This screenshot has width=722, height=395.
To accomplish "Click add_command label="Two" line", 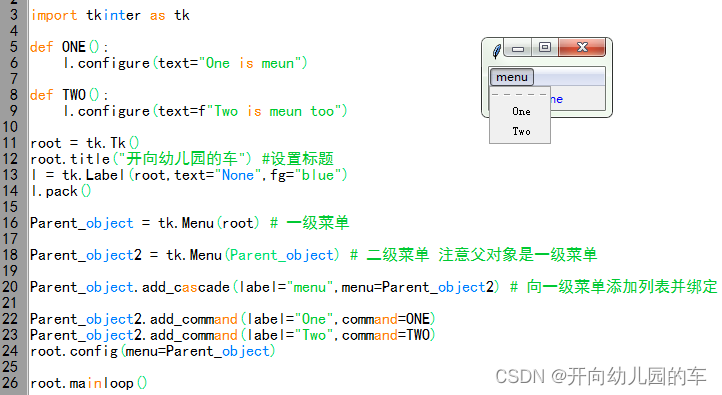I will (233, 335).
